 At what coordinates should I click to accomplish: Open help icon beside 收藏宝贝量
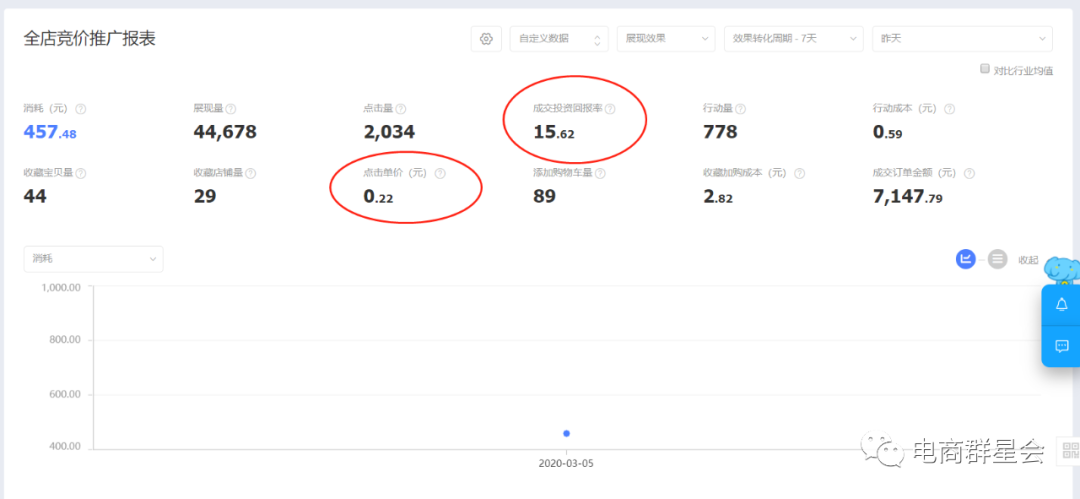[81, 174]
